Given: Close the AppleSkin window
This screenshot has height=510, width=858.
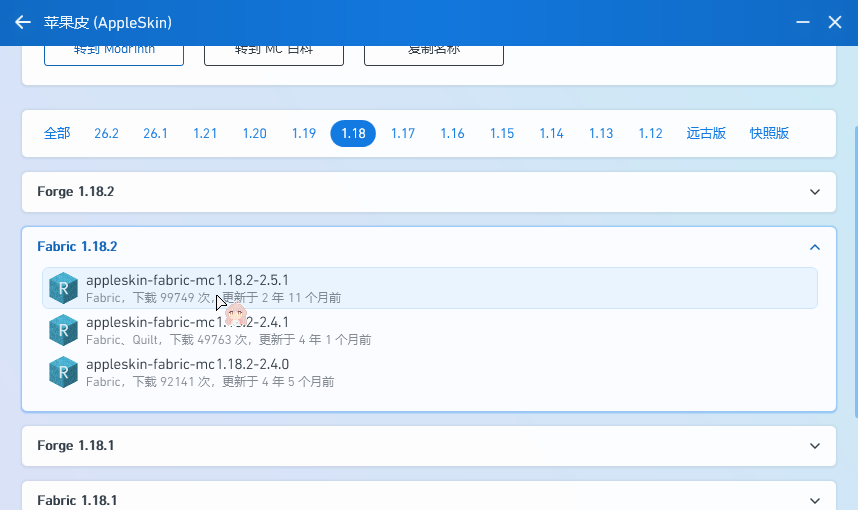Looking at the screenshot, I should (834, 22).
